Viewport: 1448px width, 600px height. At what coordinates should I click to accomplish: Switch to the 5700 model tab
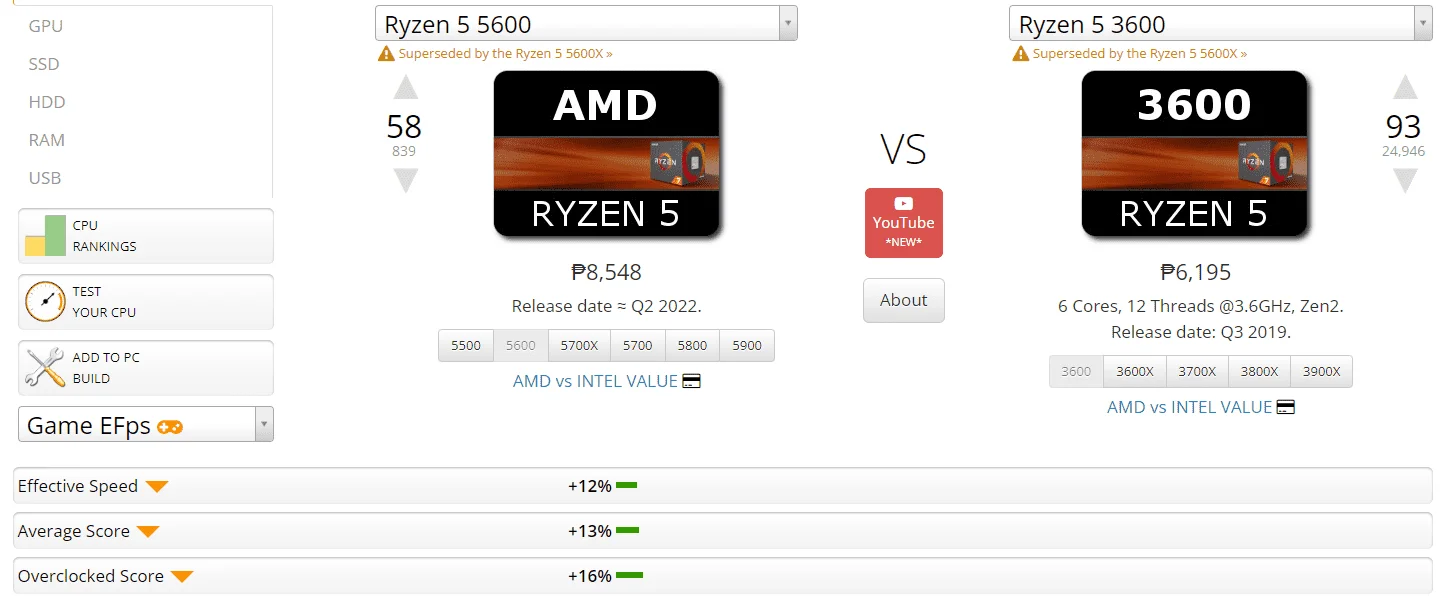pyautogui.click(x=638, y=345)
